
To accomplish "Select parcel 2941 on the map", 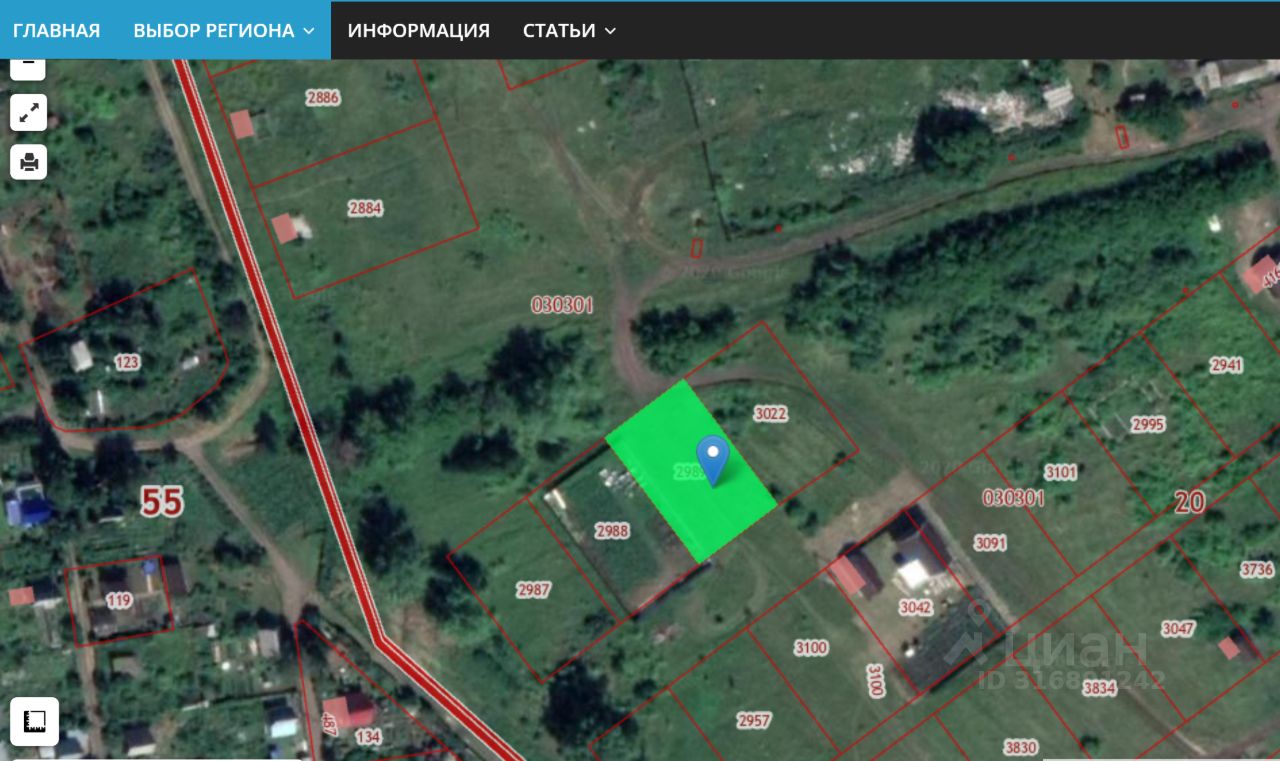I will coord(1226,365).
